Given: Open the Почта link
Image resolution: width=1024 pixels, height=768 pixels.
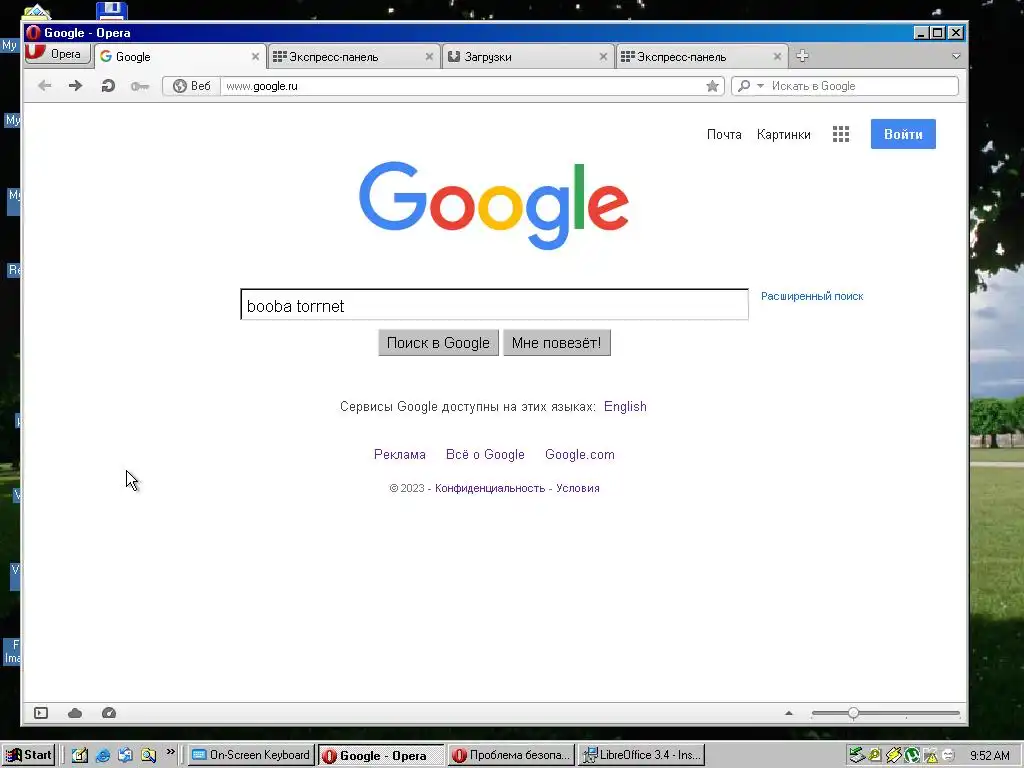Looking at the screenshot, I should click(724, 135).
